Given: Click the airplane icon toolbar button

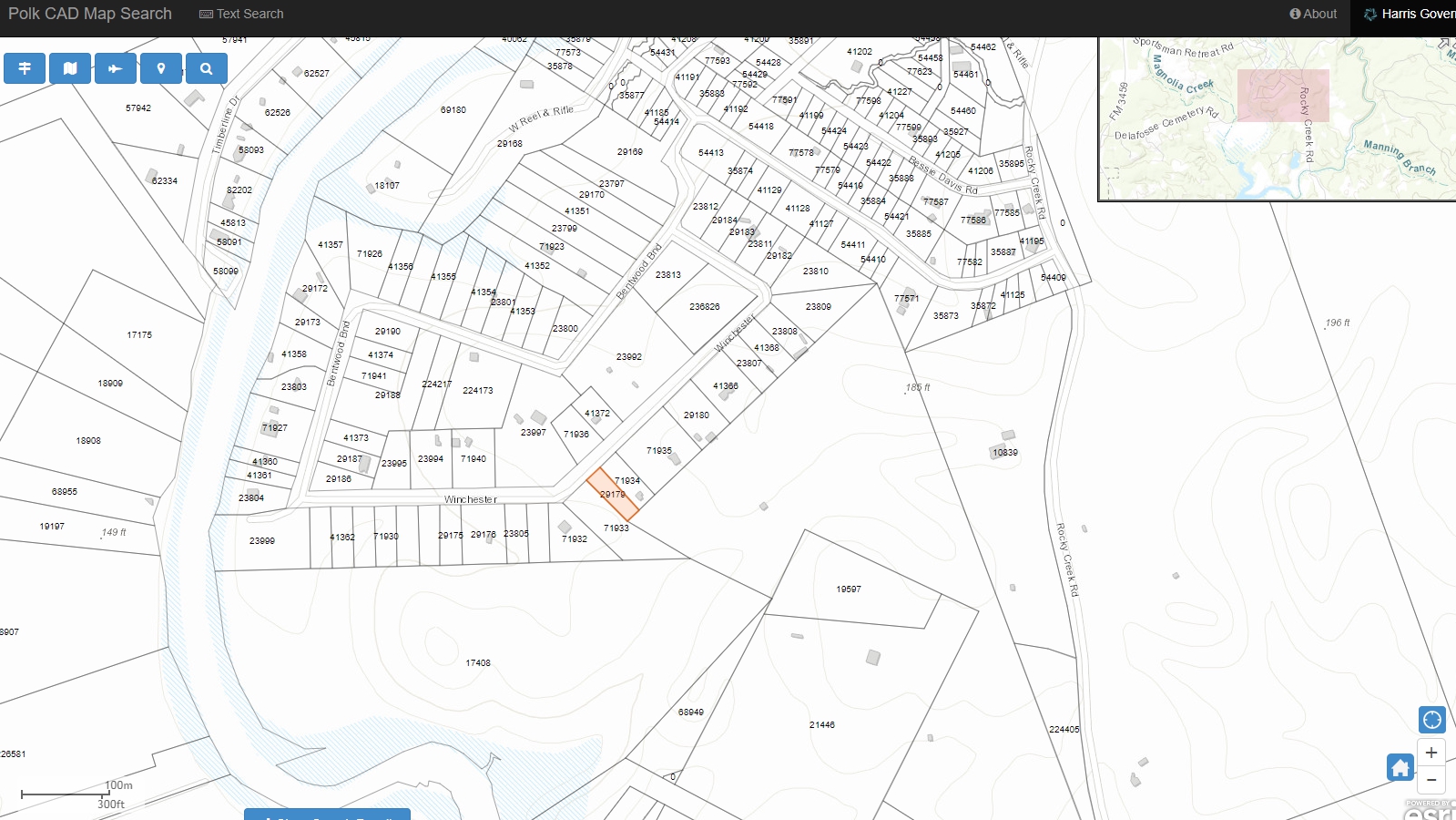Looking at the screenshot, I should point(116,68).
